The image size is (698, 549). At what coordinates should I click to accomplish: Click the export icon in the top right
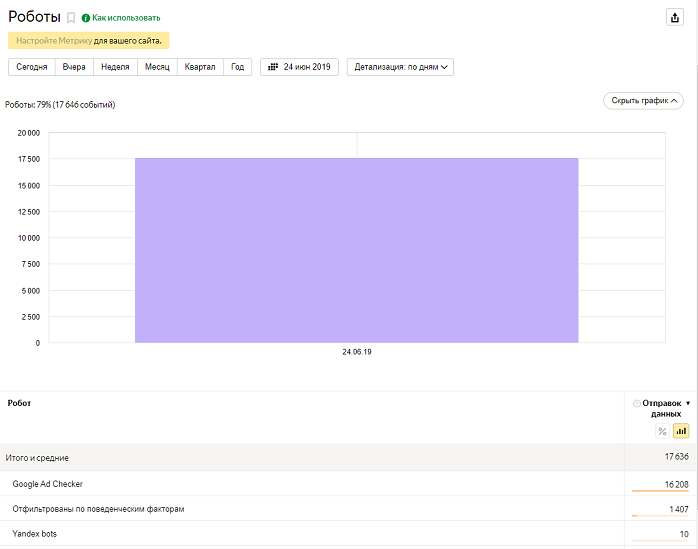point(675,17)
